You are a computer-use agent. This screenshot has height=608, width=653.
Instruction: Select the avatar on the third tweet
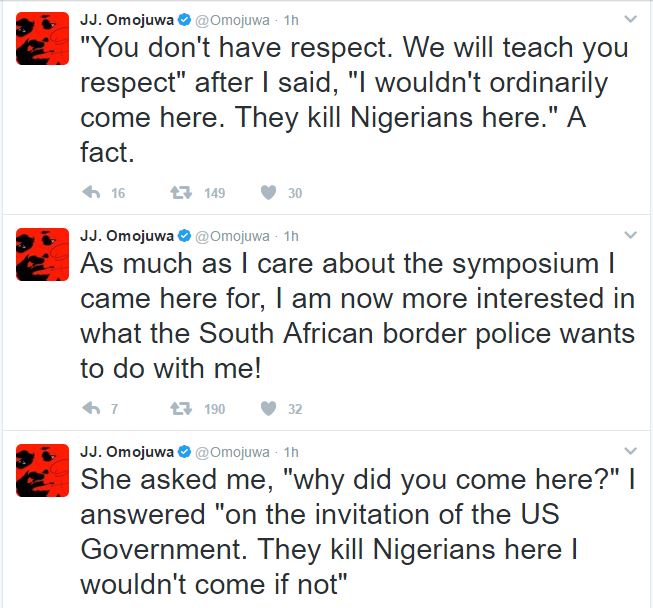click(41, 471)
